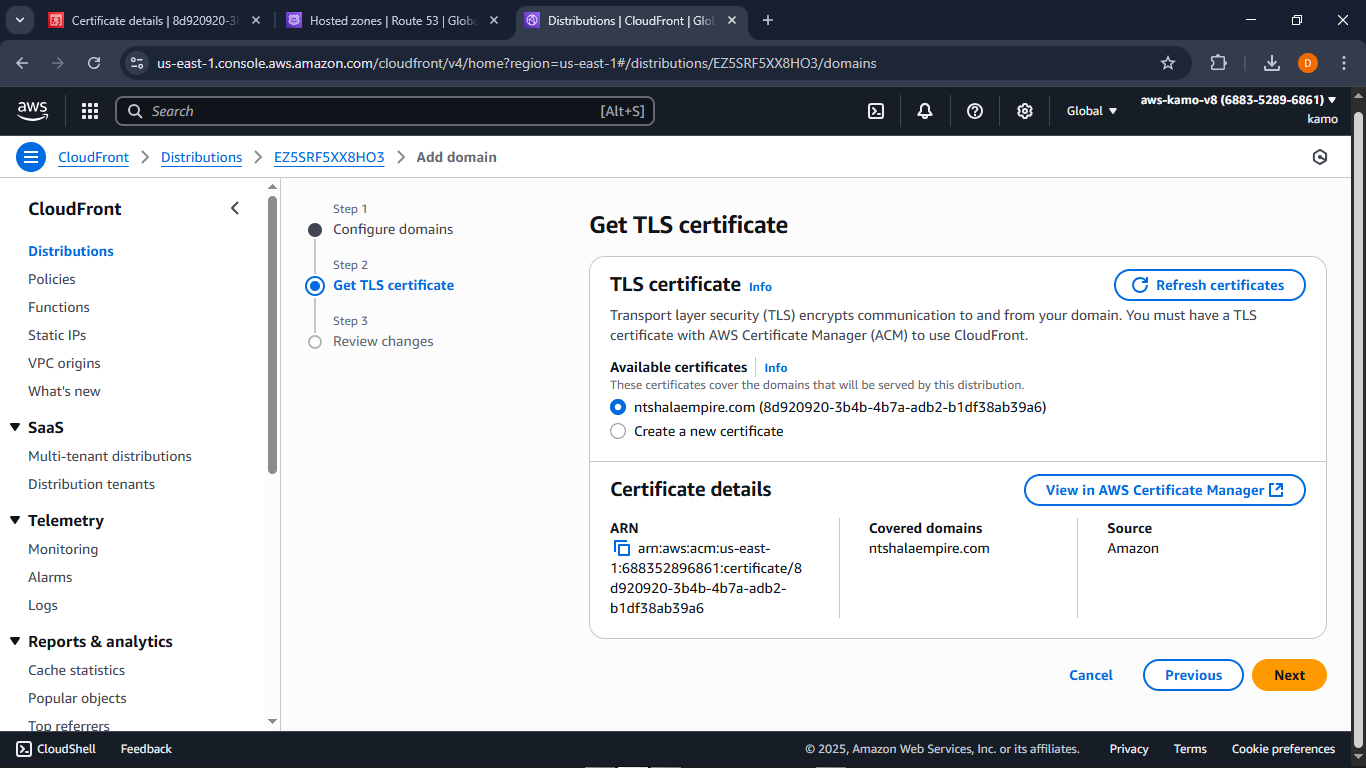The image size is (1366, 768).
Task: Open the Global region dropdown
Action: coord(1089,111)
